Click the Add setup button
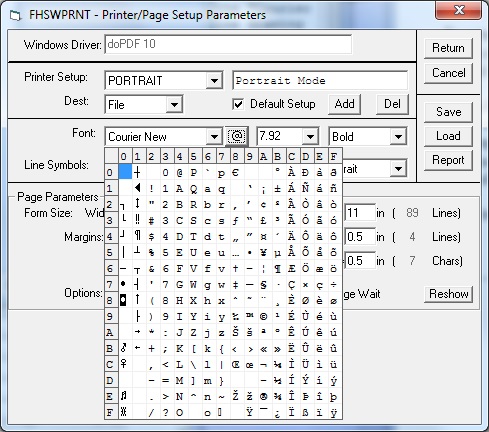Image resolution: width=489 pixels, height=432 pixels. pos(344,104)
